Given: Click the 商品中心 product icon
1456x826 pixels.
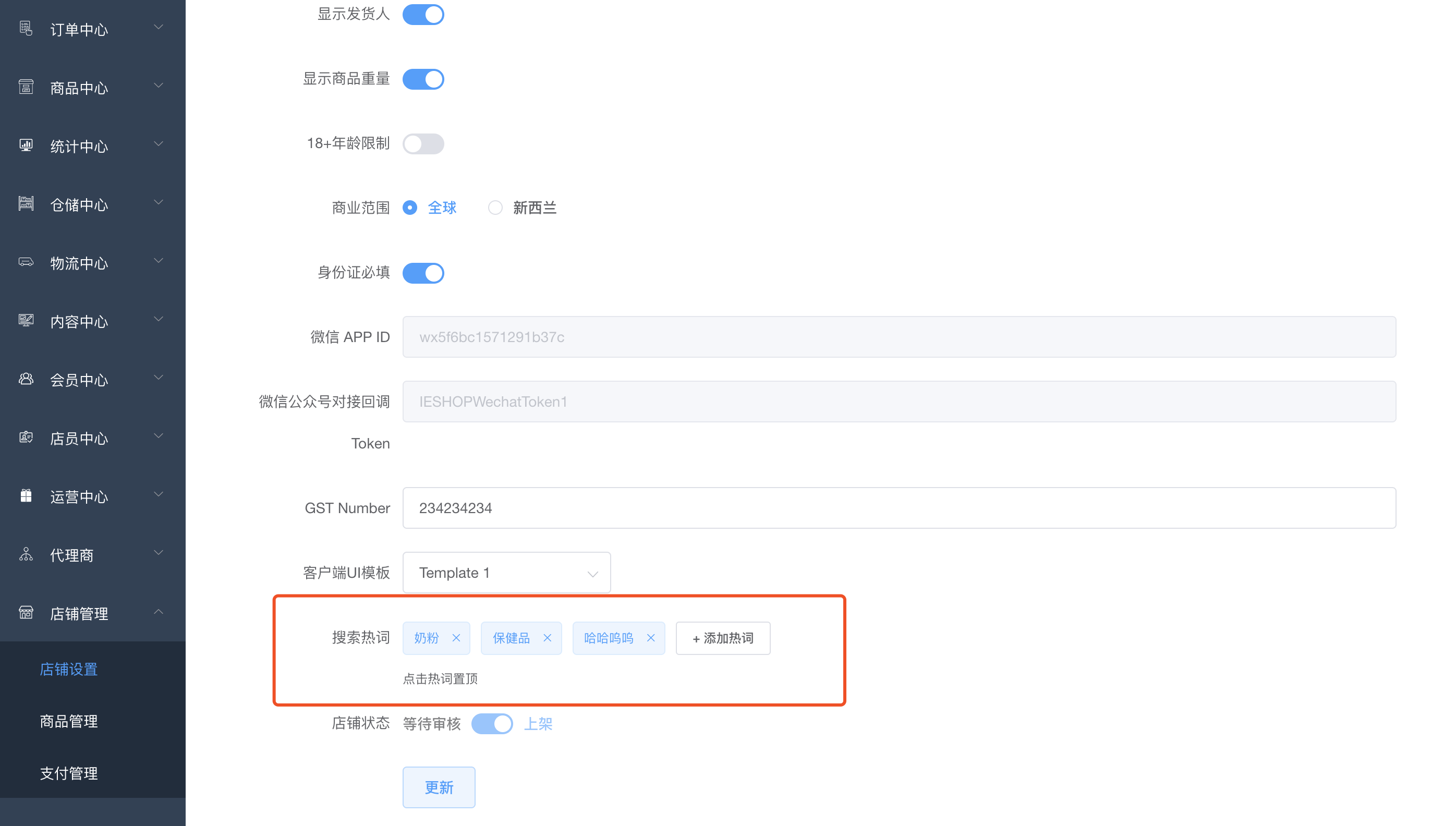Looking at the screenshot, I should coord(26,87).
